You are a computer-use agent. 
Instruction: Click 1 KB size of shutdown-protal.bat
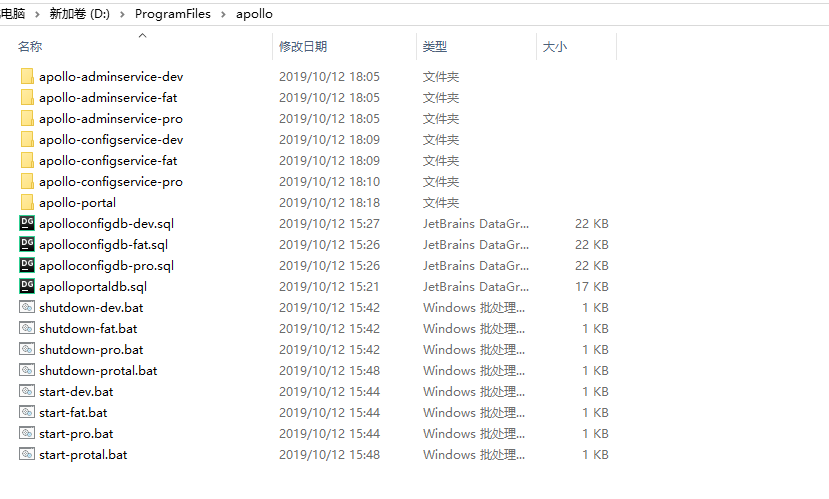595,371
